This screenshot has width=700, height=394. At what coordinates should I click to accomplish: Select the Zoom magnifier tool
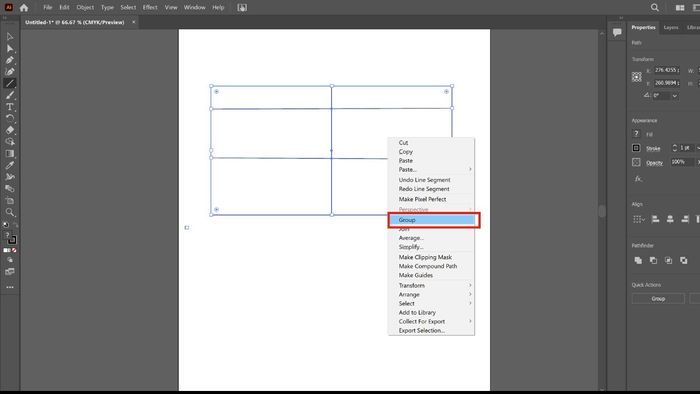pyautogui.click(x=10, y=212)
